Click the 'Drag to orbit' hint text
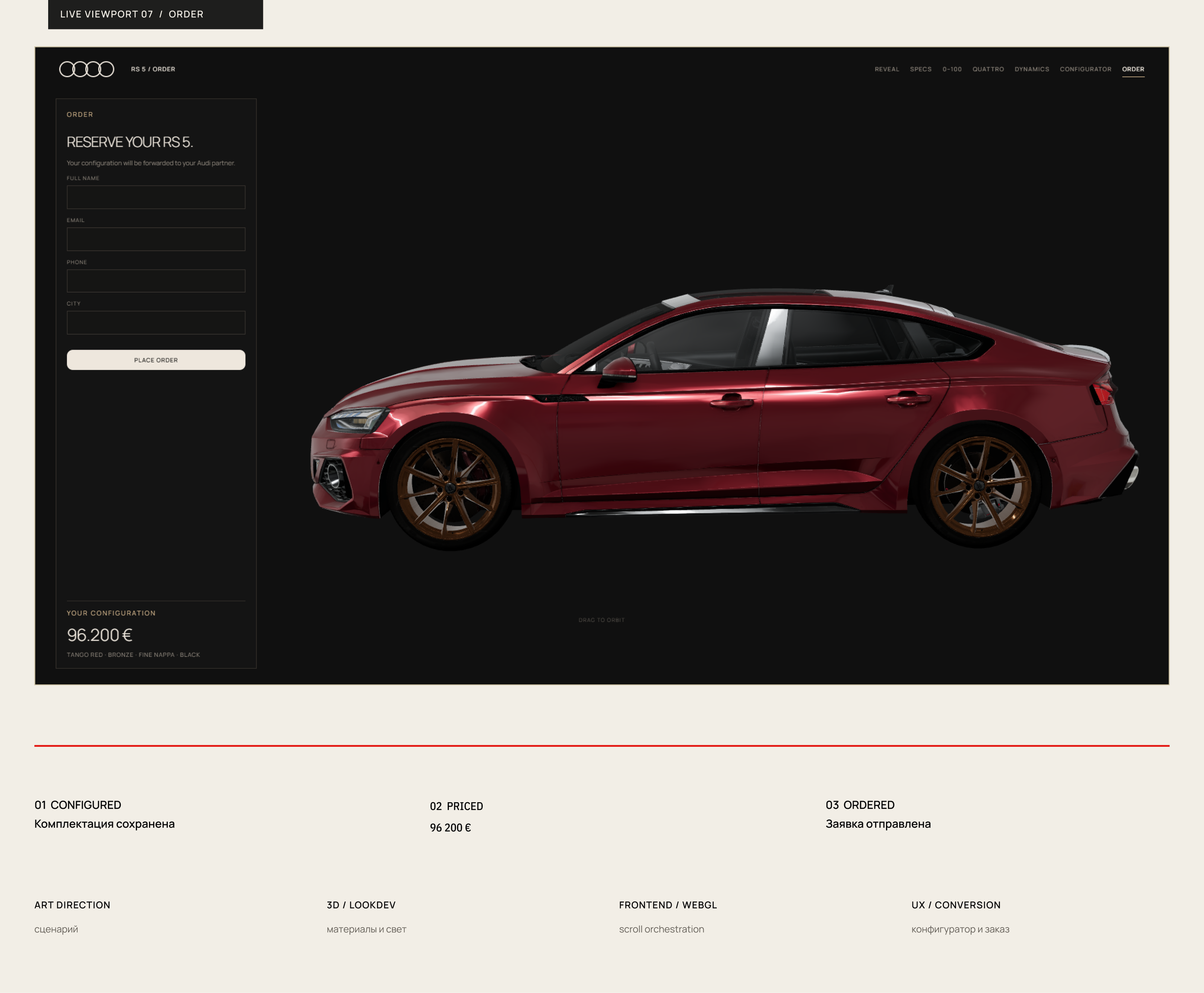 coord(601,620)
